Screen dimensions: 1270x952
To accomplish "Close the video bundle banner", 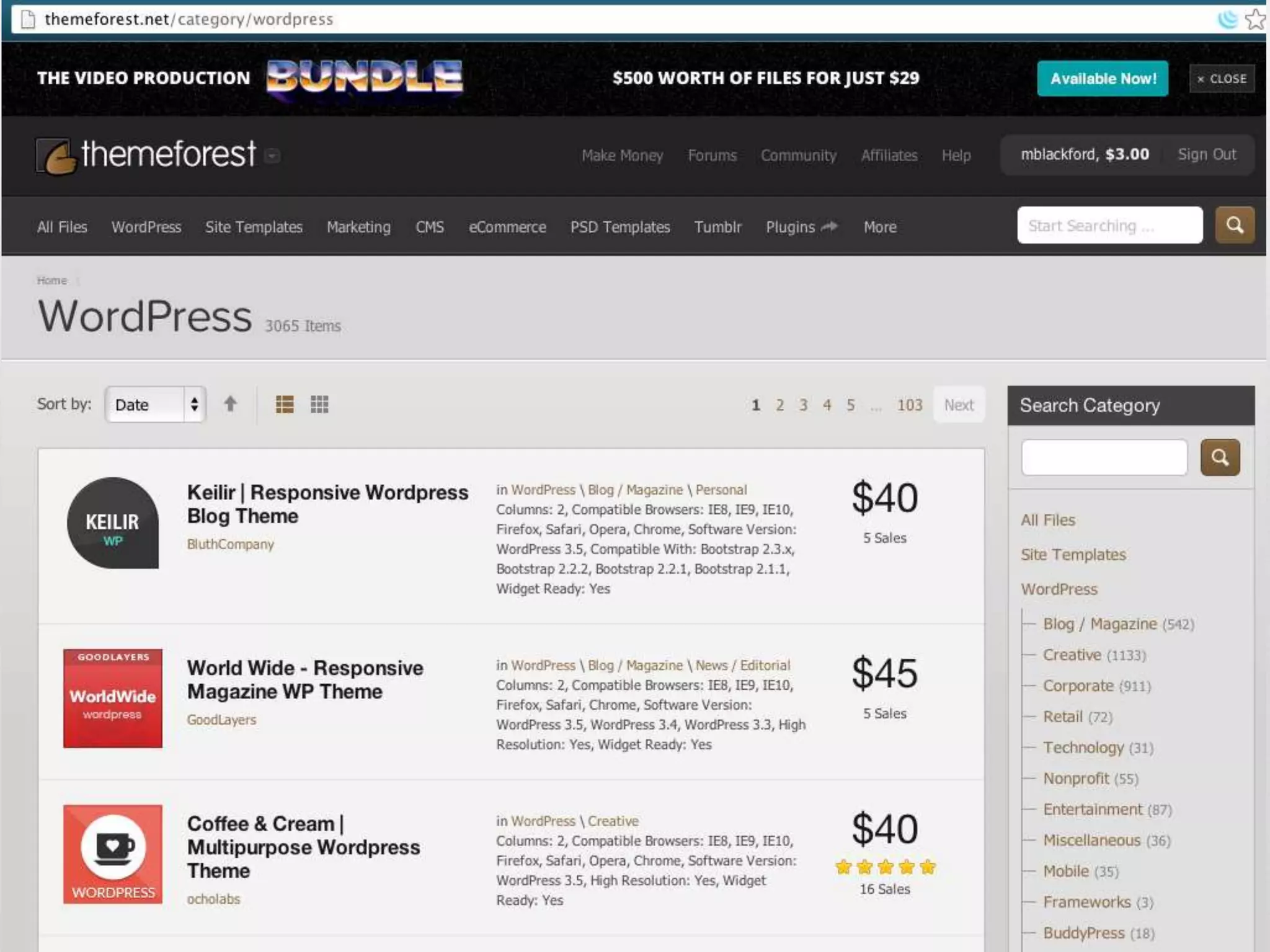I will pyautogui.click(x=1221, y=79).
